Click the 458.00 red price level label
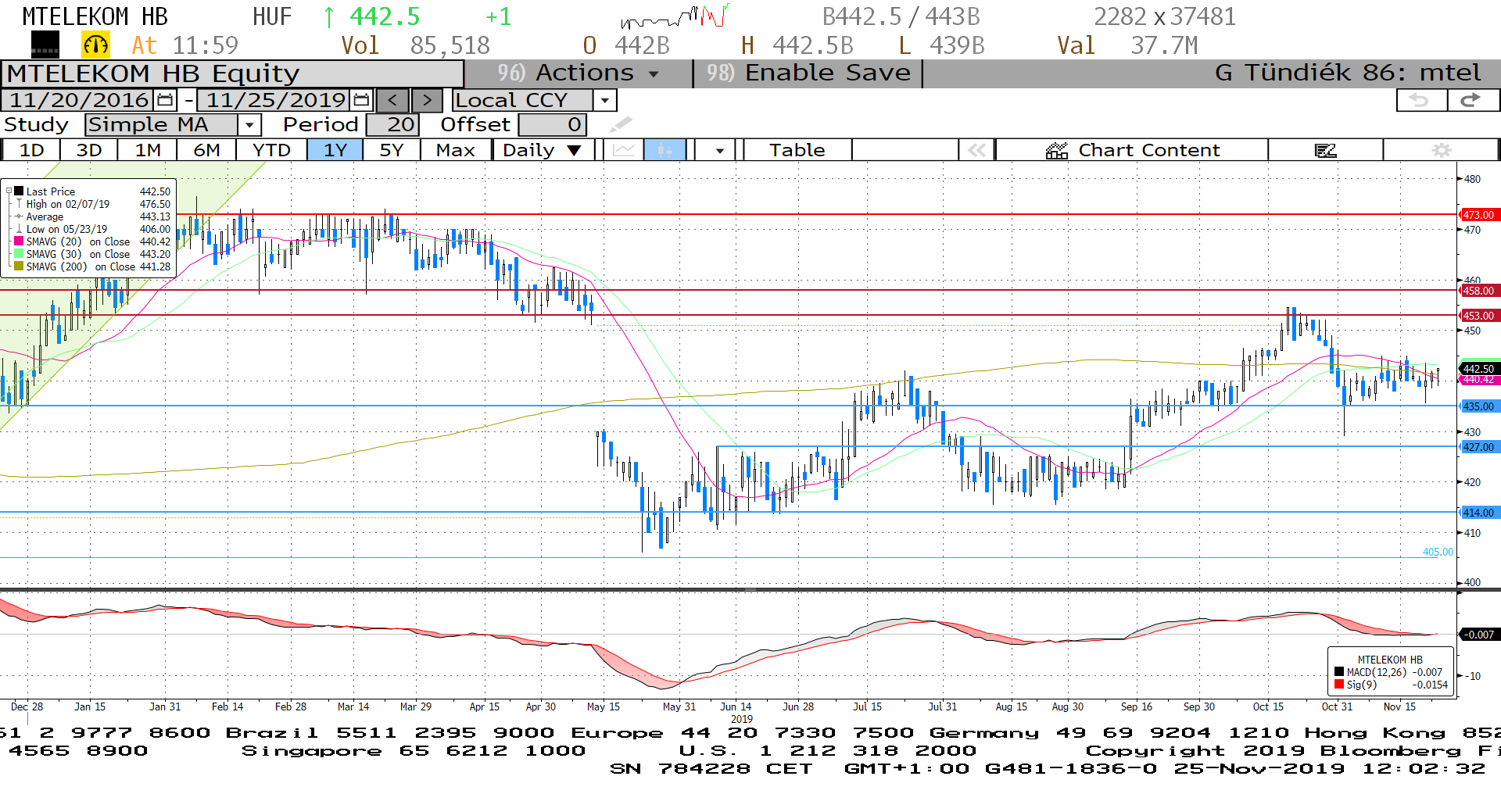This screenshot has height=812, width=1501. (x=1478, y=291)
